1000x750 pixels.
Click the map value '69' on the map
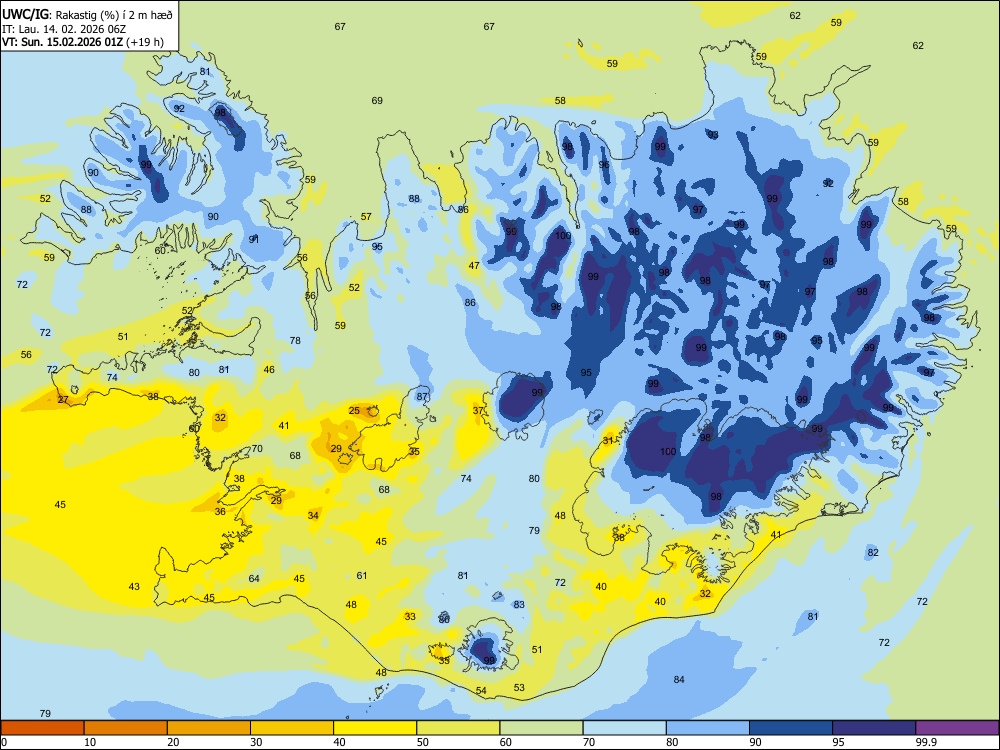pos(377,101)
